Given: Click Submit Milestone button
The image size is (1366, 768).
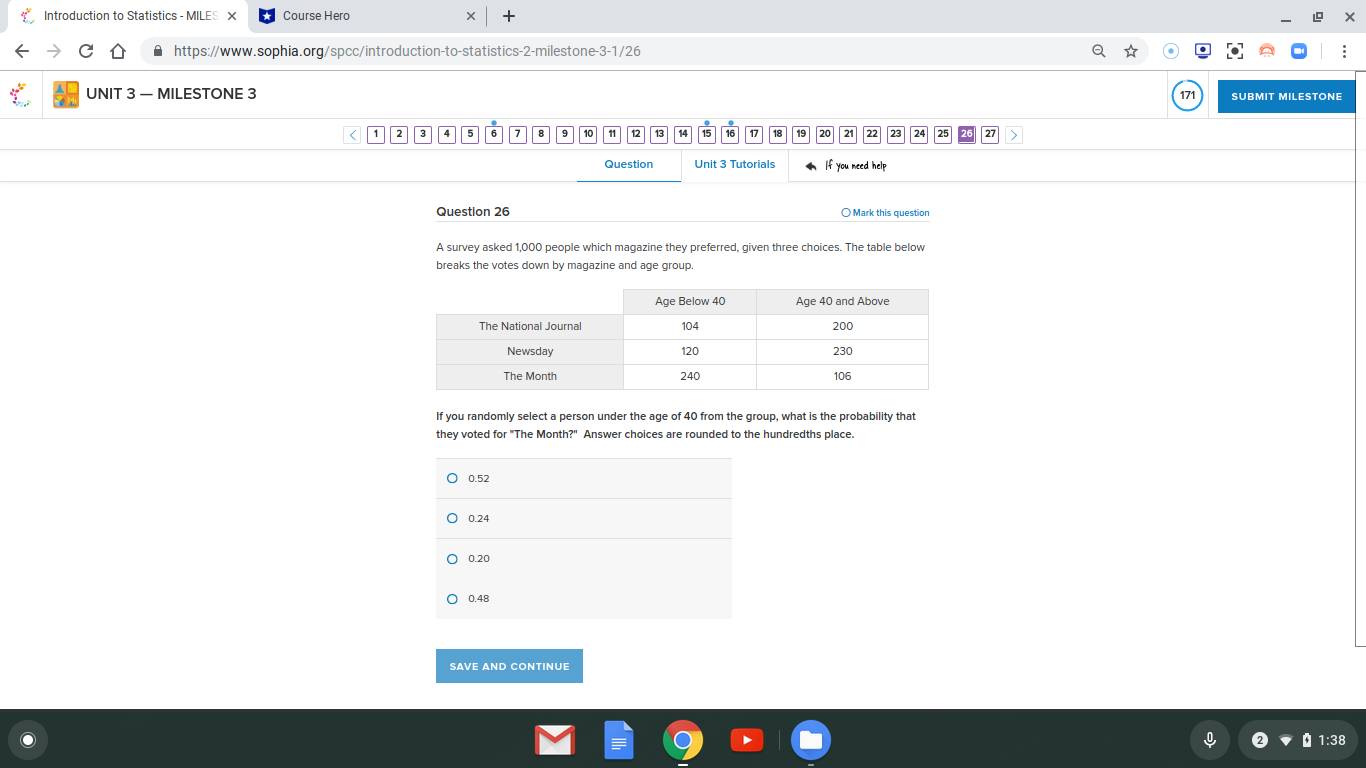Looking at the screenshot, I should click(1287, 96).
